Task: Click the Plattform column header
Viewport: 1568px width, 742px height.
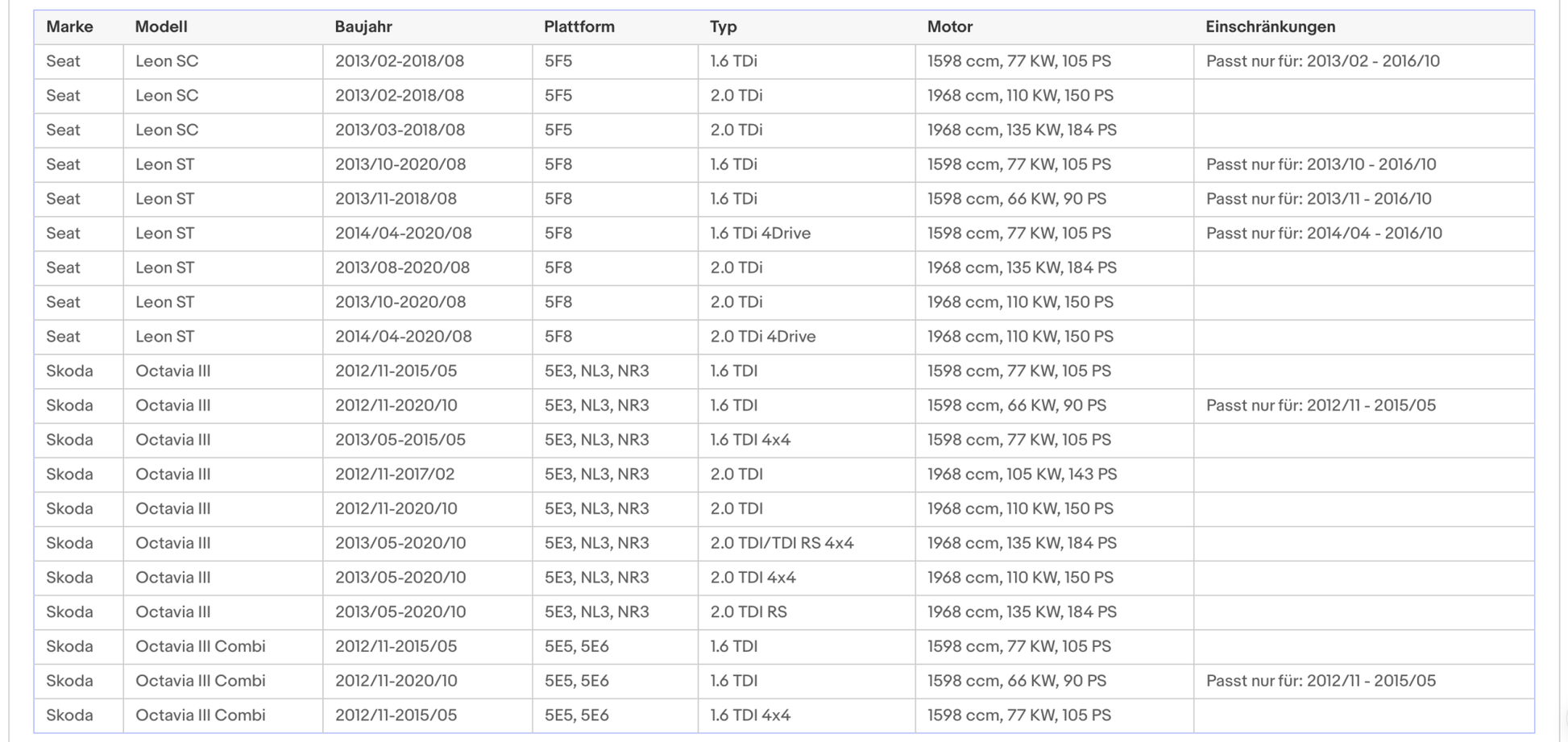Action: (x=579, y=27)
